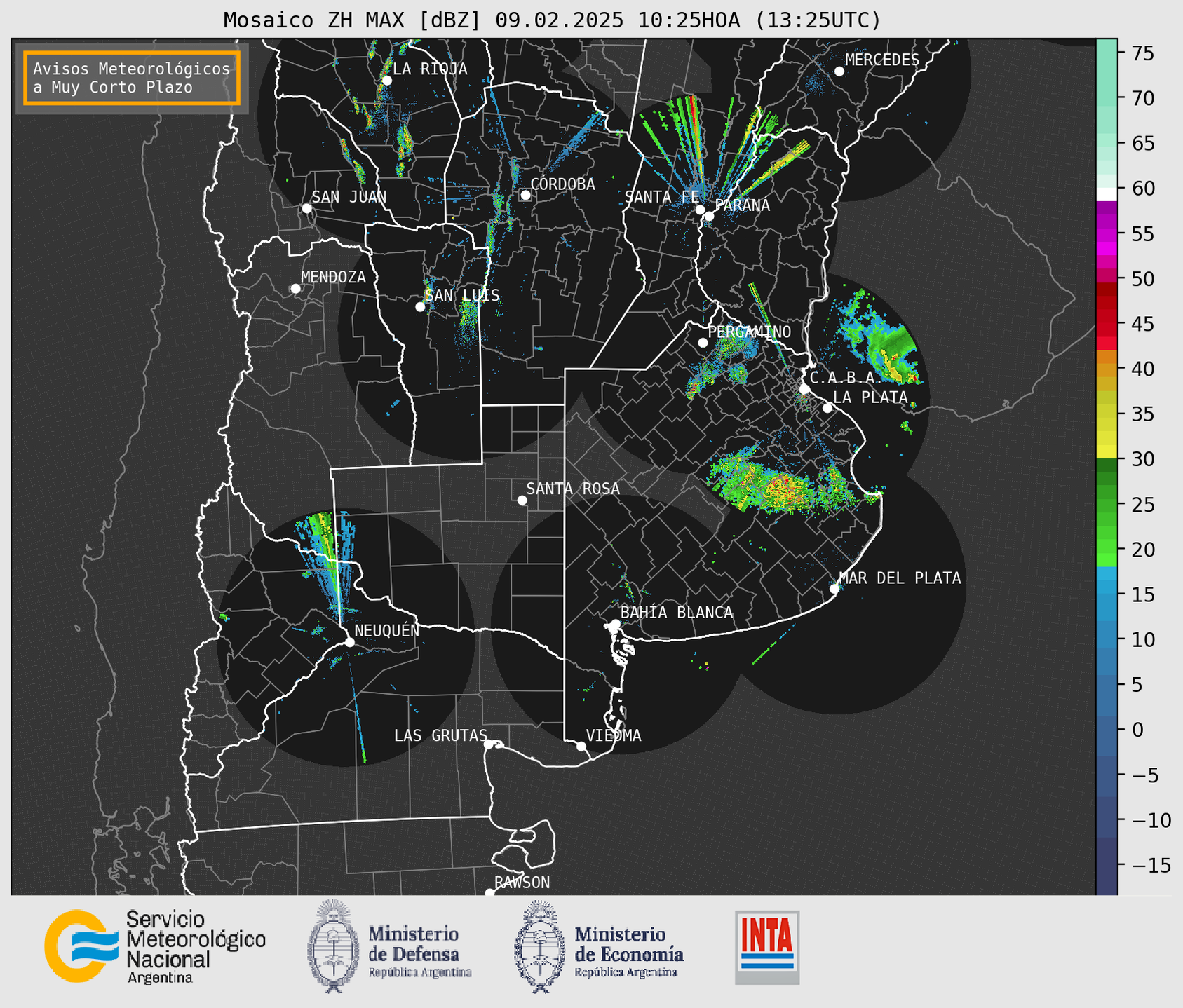The height and width of the screenshot is (1008, 1183).
Task: Click the CÓRDOBA label text
Action: tap(562, 184)
